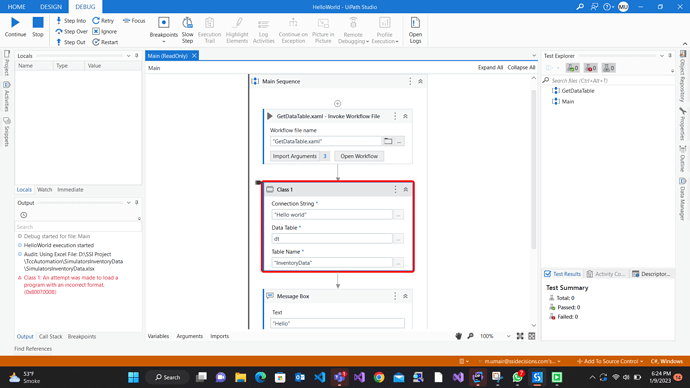This screenshot has height=388, width=690.
Task: Switch to the DESIGN ribbon tab
Action: (x=51, y=7)
